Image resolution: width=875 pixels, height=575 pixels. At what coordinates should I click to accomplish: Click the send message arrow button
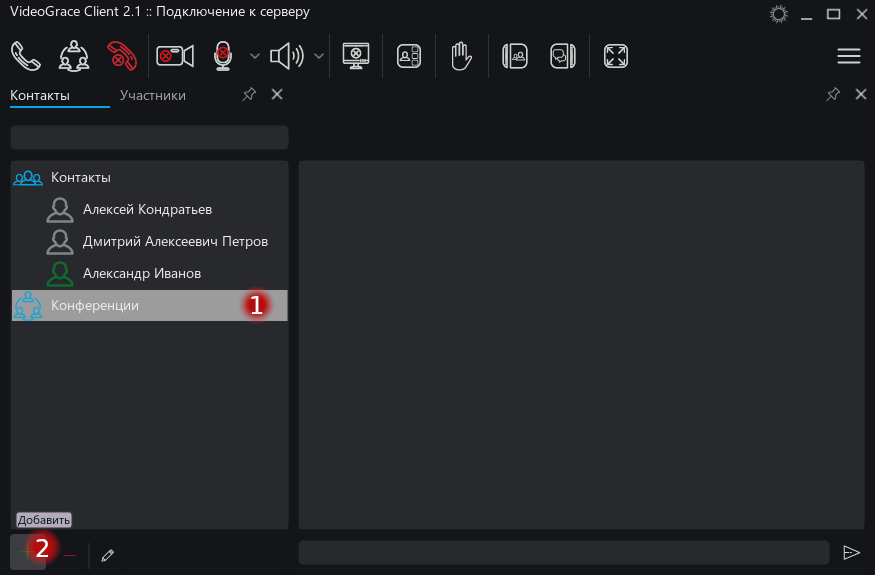[x=851, y=553]
